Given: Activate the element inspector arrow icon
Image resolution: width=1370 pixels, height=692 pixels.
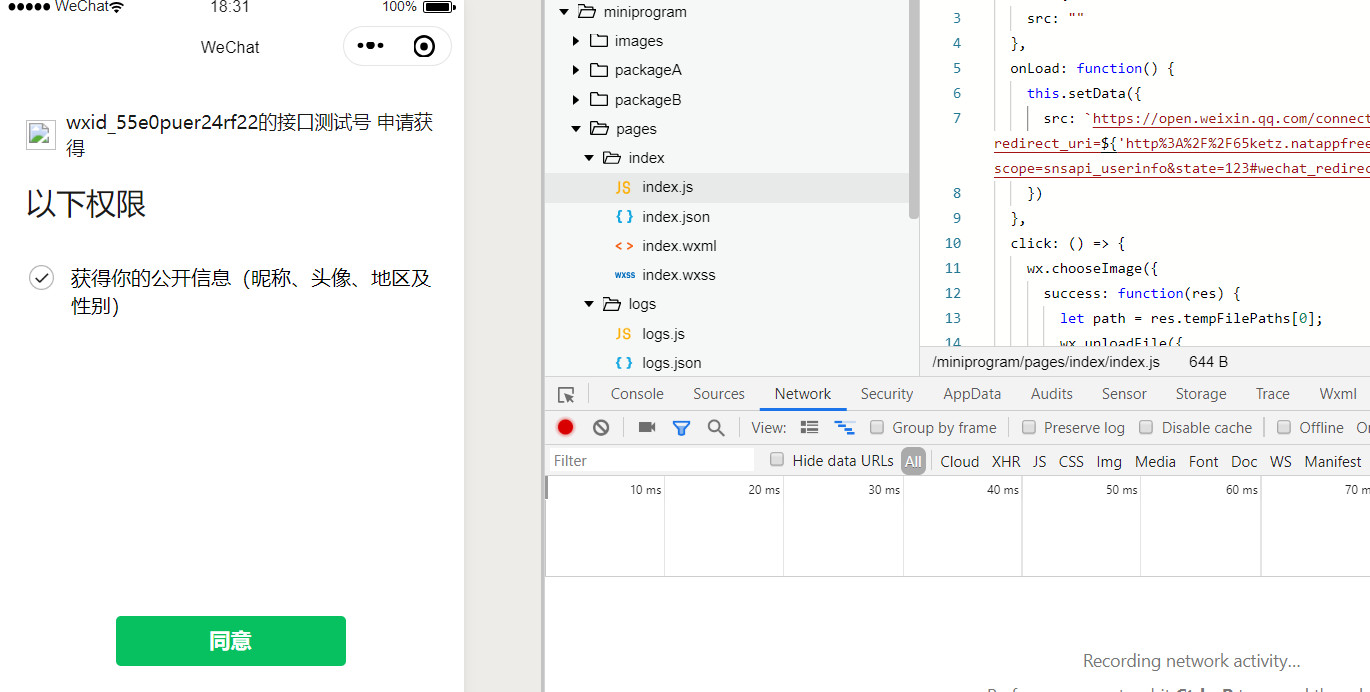Looking at the screenshot, I should point(566,395).
